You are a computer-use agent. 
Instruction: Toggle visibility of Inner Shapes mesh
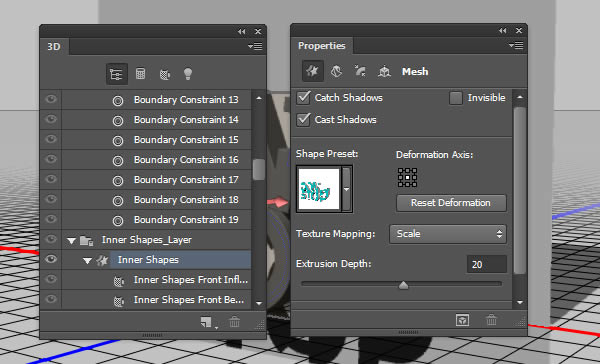point(51,260)
